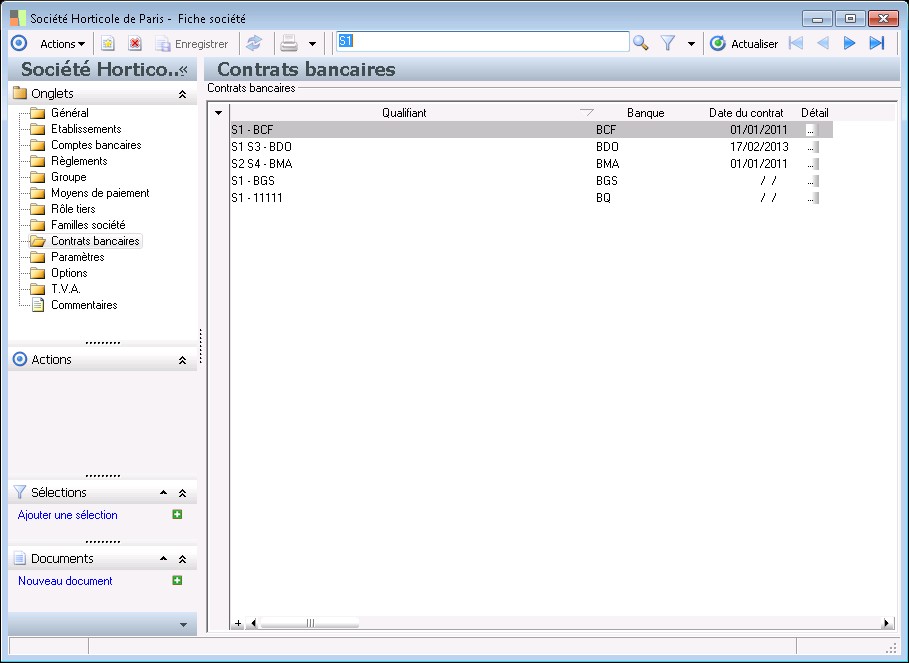
Task: Click the new record icon in toolbar
Action: 108,43
